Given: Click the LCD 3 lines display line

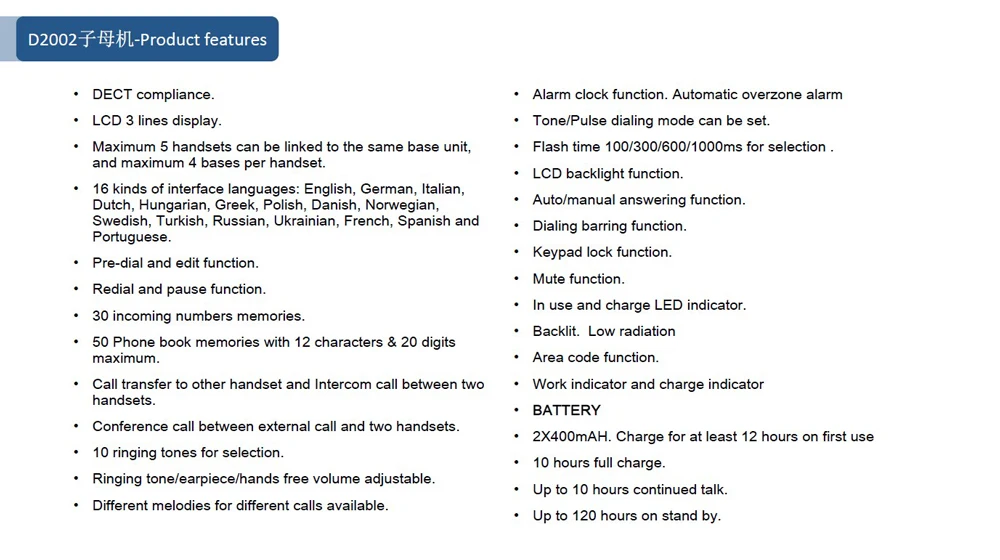Looking at the screenshot, I should coord(157,121).
